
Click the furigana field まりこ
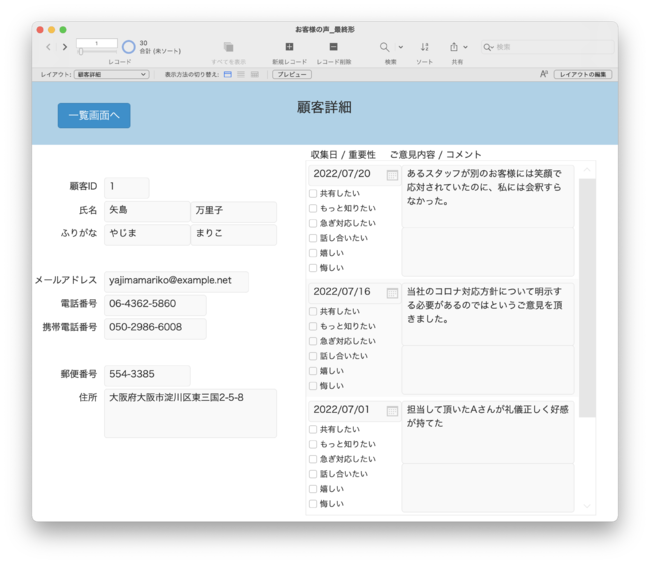pyautogui.click(x=234, y=235)
